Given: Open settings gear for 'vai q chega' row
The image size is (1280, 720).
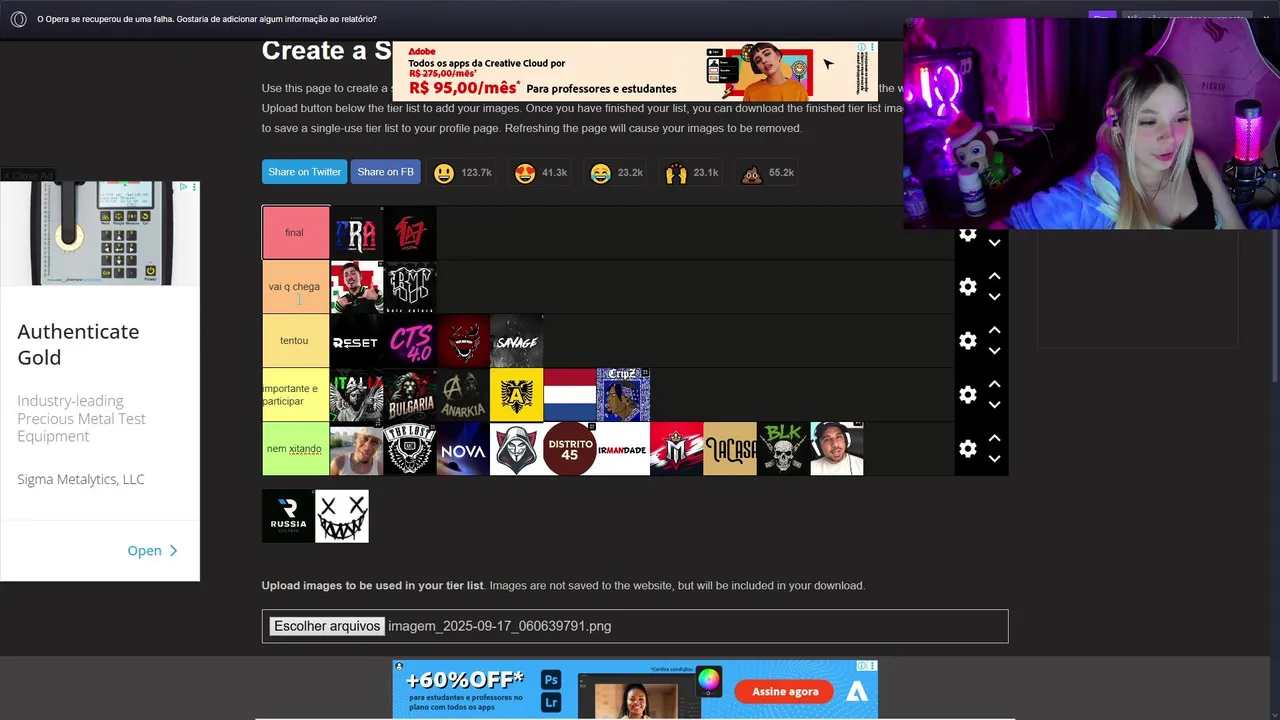Looking at the screenshot, I should [967, 287].
